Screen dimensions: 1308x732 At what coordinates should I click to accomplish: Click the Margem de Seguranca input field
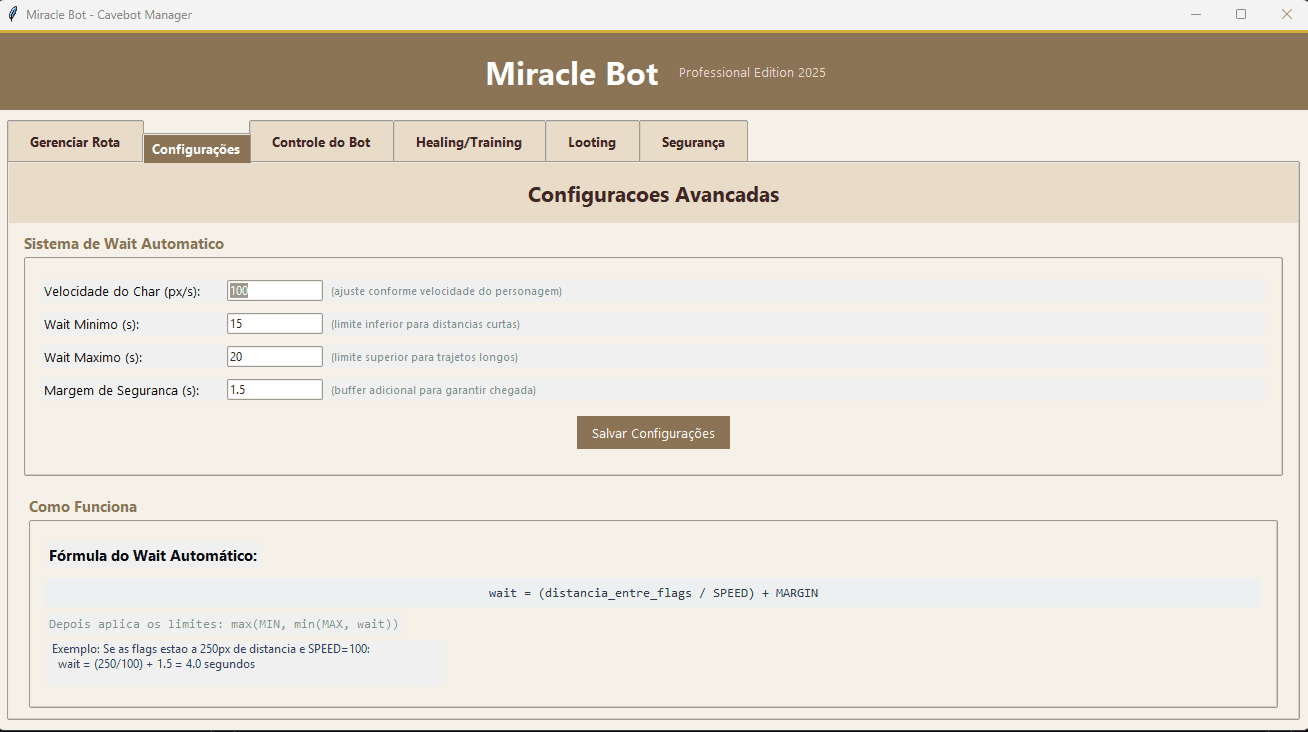(274, 389)
